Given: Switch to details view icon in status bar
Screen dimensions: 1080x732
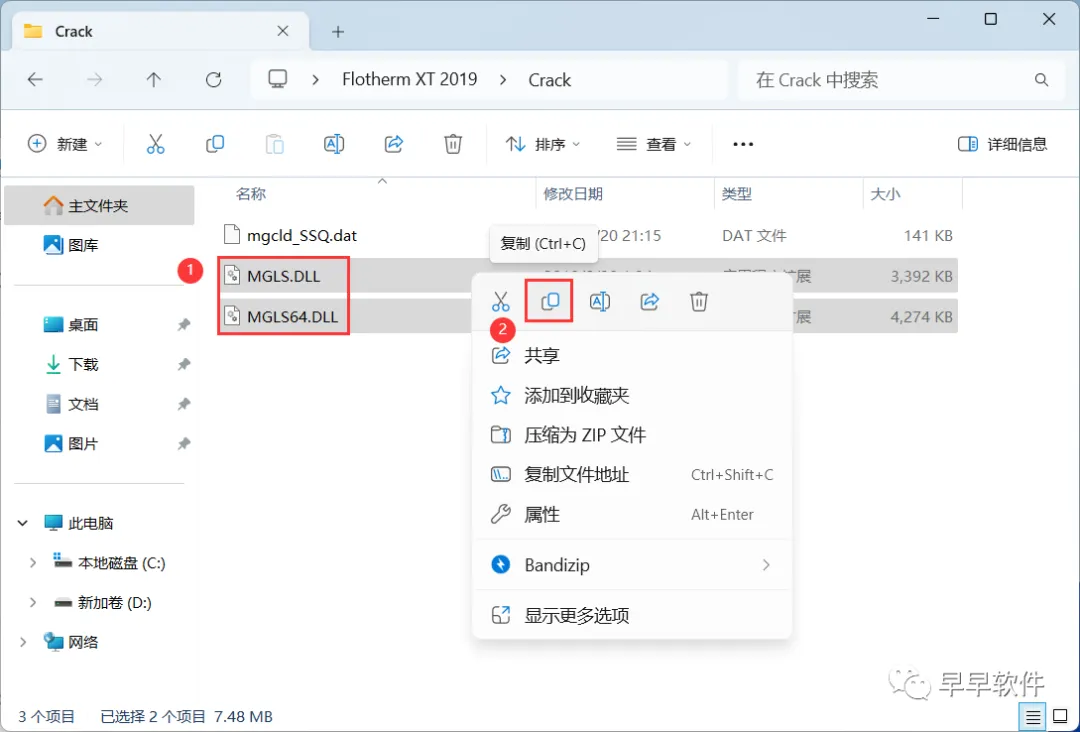Looking at the screenshot, I should [1032, 717].
